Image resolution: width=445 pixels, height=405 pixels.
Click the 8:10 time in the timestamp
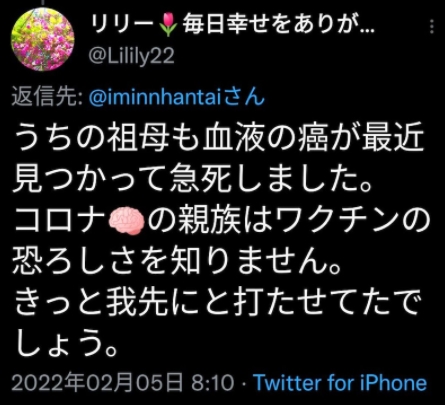tap(212, 383)
